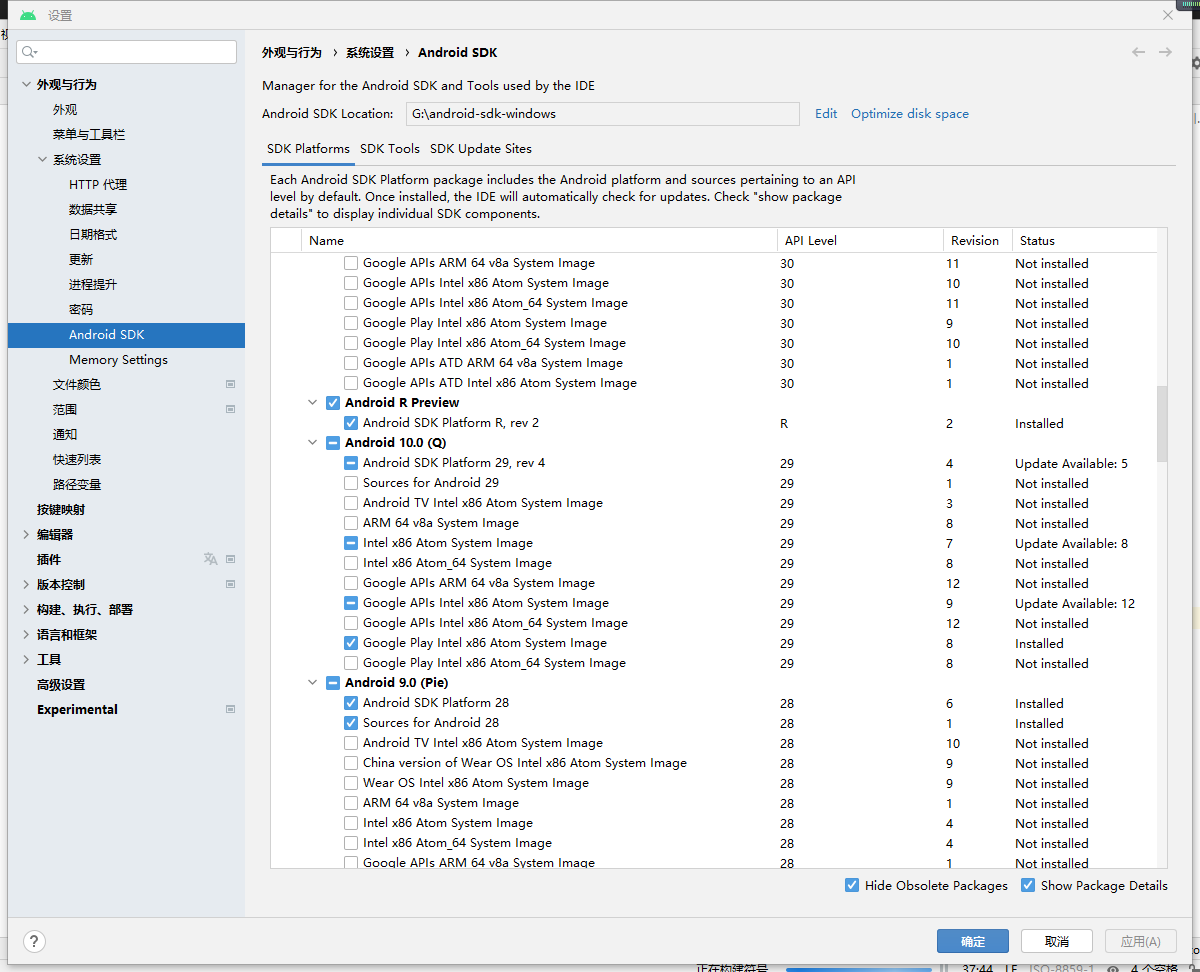This screenshot has height=972, width=1200.
Task: Click the forward navigation arrow in the header
Action: pyautogui.click(x=1166, y=52)
